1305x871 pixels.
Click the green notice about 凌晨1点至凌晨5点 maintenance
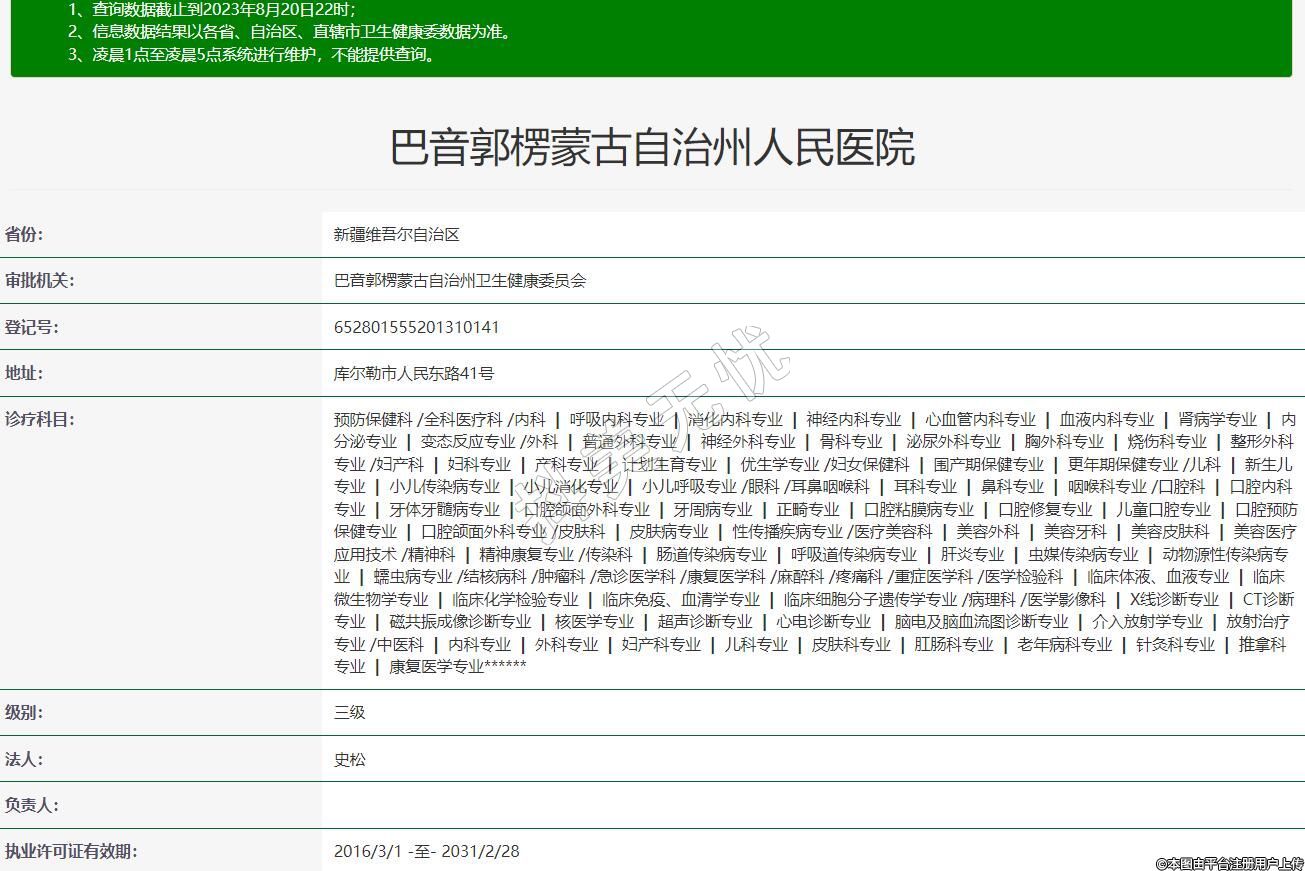(x=253, y=54)
